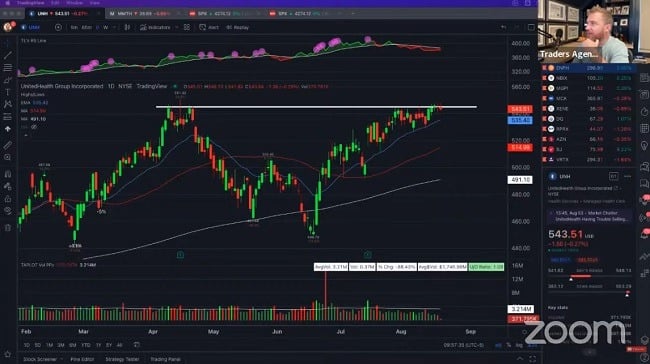Select AZN row in watchlist

[x=589, y=139]
